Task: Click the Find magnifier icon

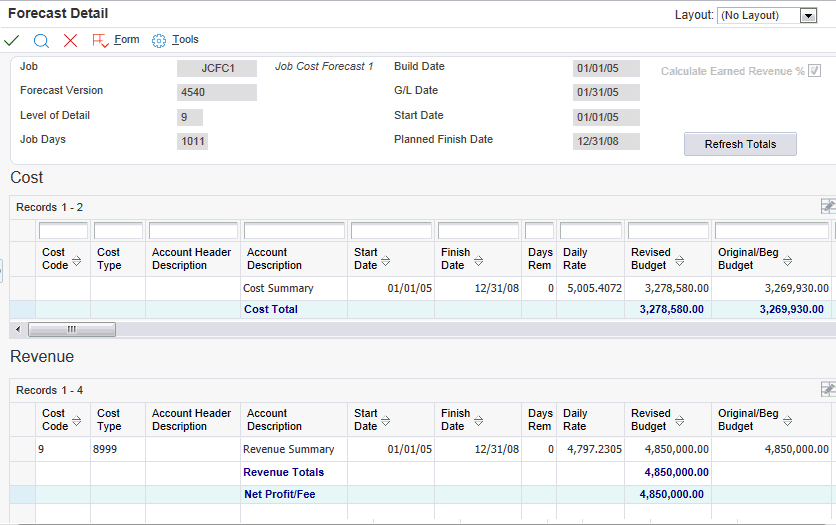Action: pos(41,40)
